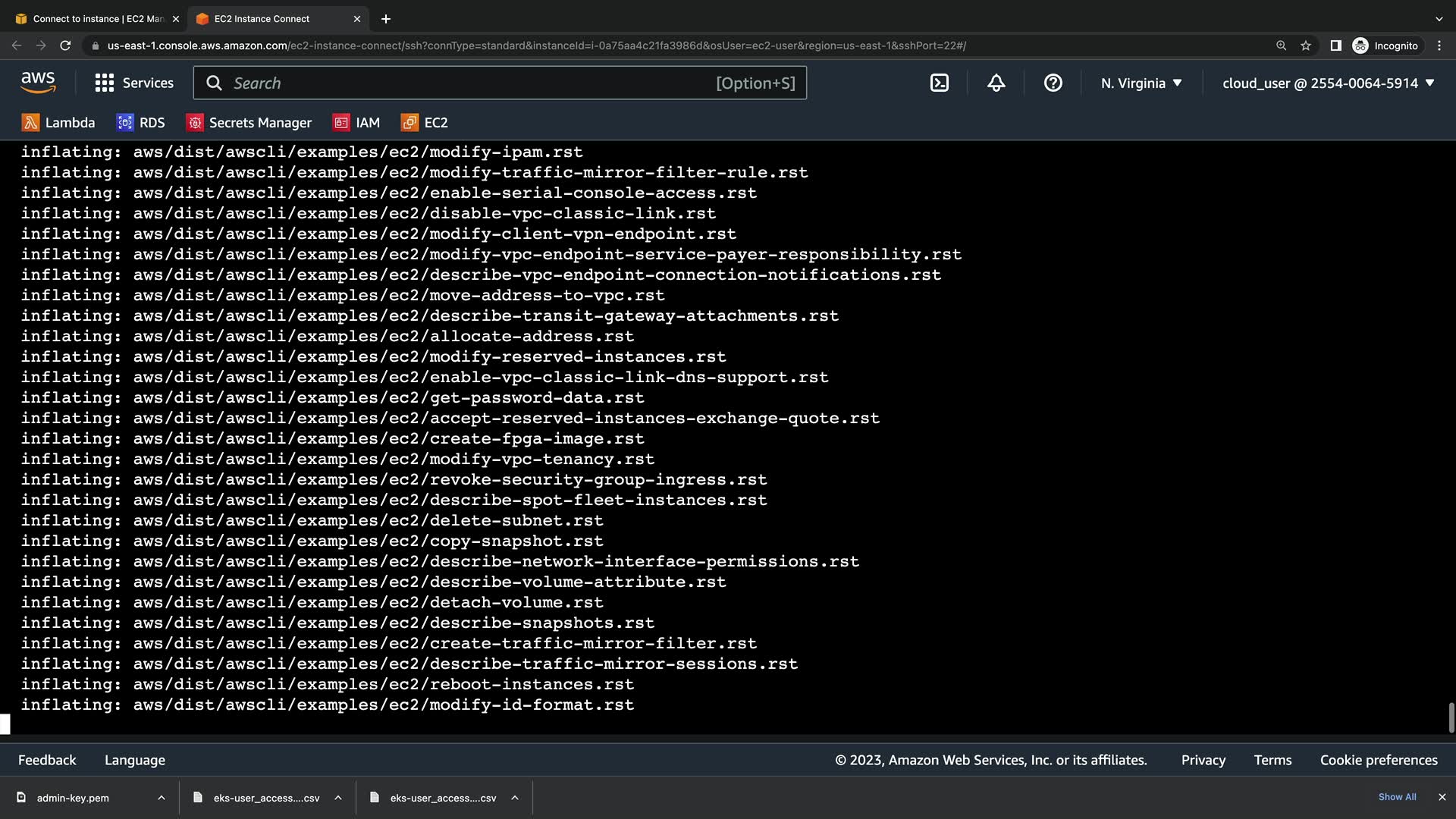1456x819 pixels.
Task: Open the Lambda shortcut in favorites bar
Action: pos(58,123)
